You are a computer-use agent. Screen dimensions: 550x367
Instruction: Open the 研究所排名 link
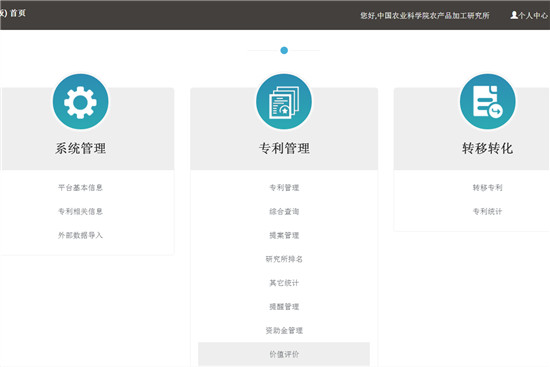tap(284, 259)
